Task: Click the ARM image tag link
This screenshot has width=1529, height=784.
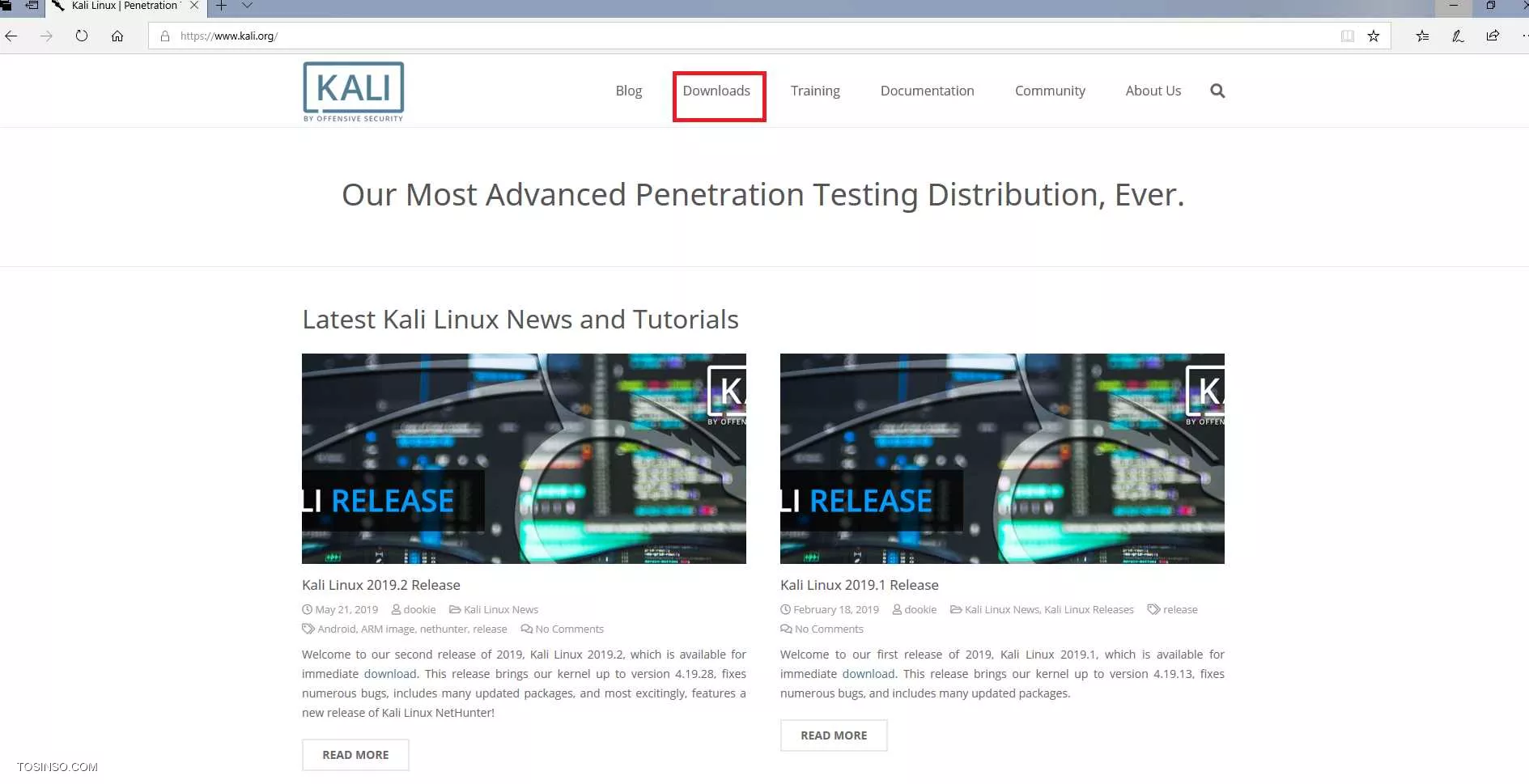Action: 388,629
